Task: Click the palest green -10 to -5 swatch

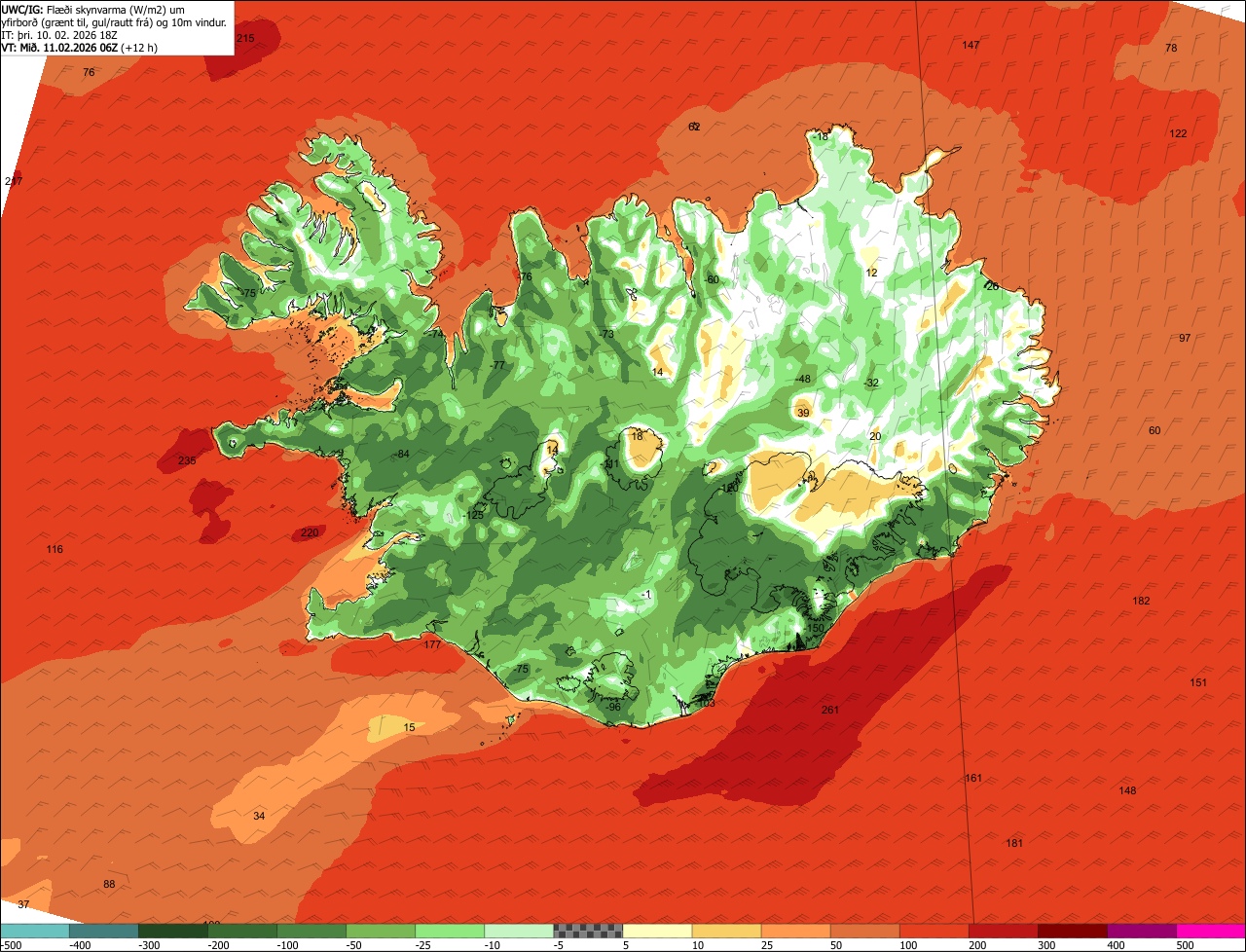Action: tap(519, 931)
